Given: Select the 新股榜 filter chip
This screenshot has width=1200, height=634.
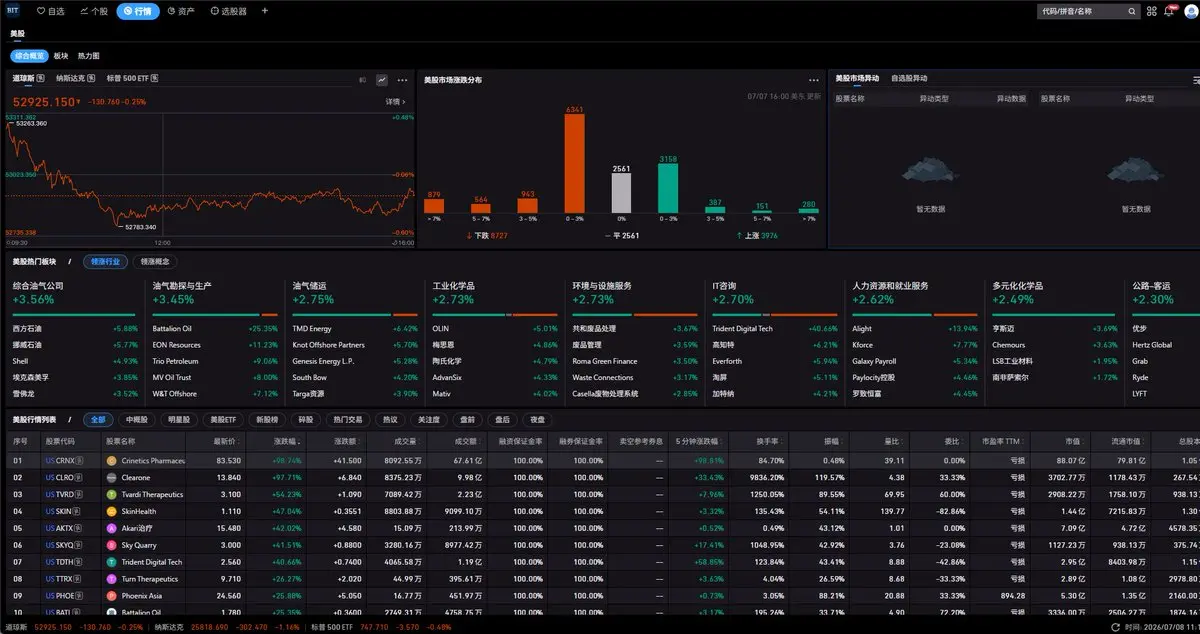Looking at the screenshot, I should 267,420.
